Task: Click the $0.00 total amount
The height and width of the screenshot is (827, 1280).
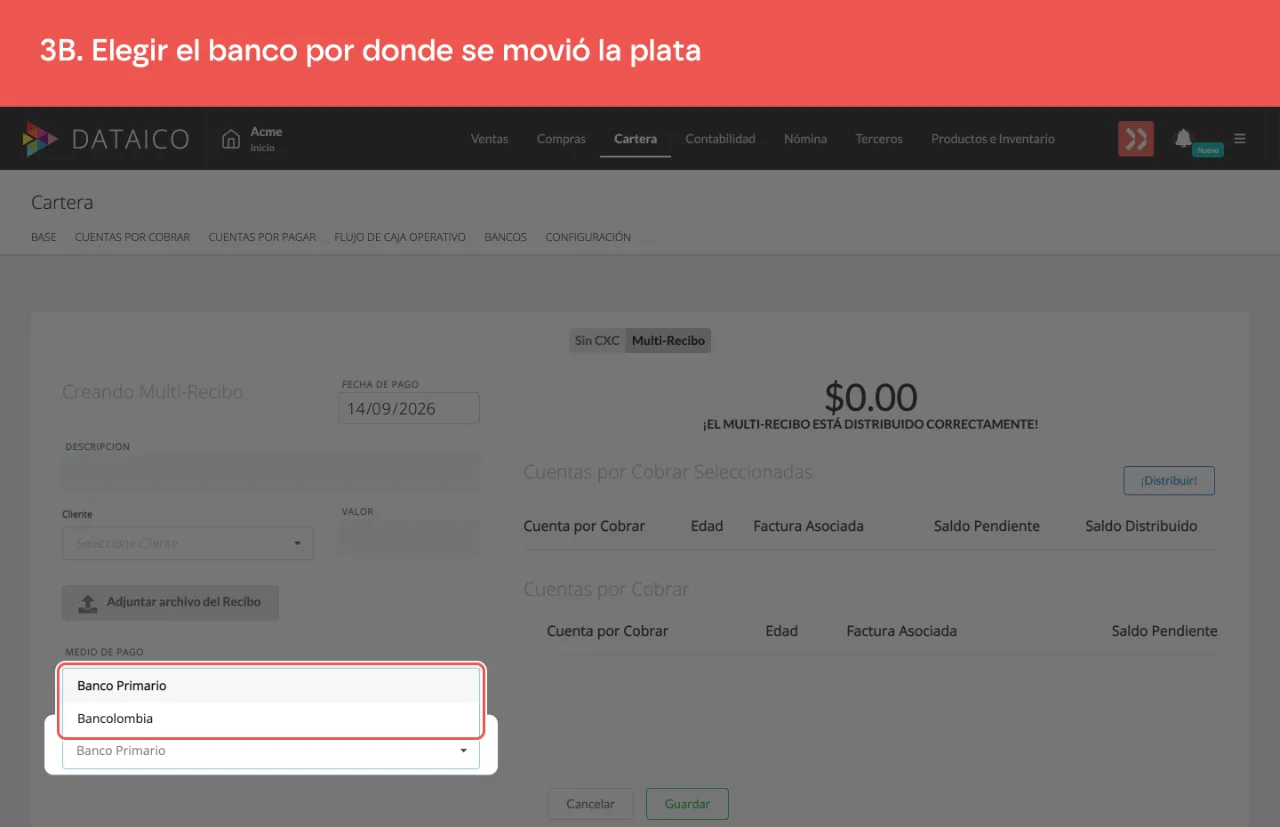Action: coord(870,397)
